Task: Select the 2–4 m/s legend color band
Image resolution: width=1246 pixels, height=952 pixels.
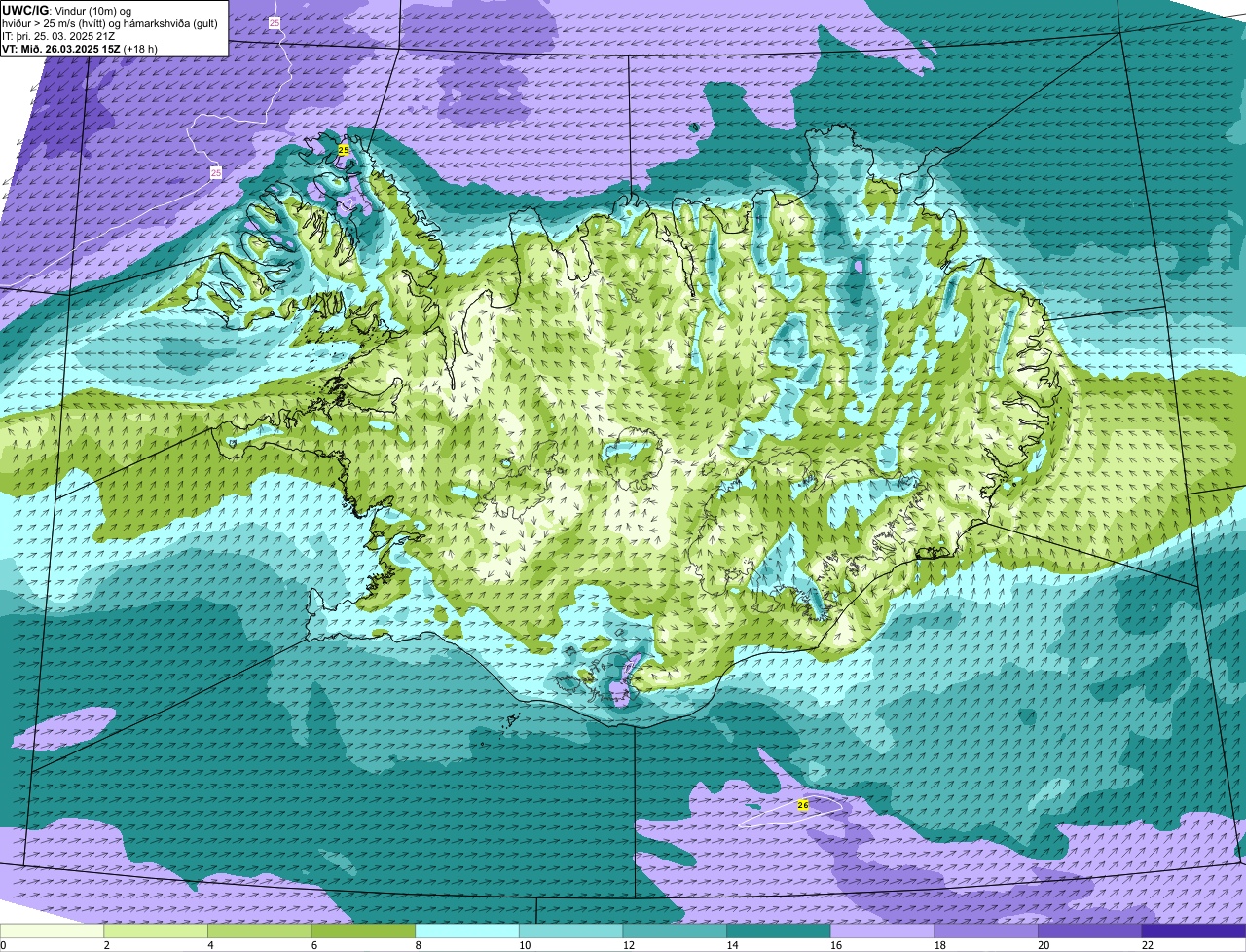Action: [156, 931]
